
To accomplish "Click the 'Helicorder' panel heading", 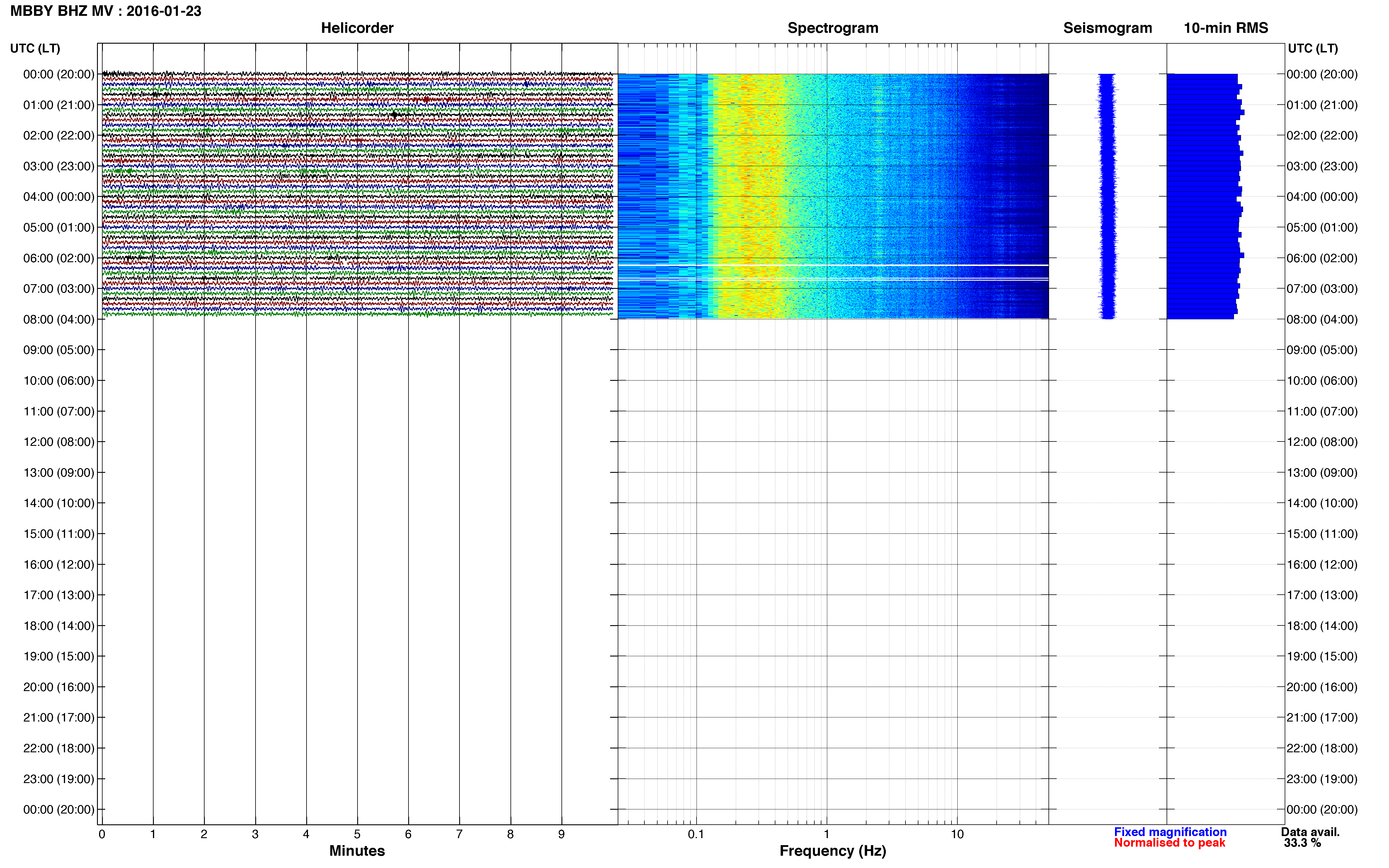I will pyautogui.click(x=357, y=28).
